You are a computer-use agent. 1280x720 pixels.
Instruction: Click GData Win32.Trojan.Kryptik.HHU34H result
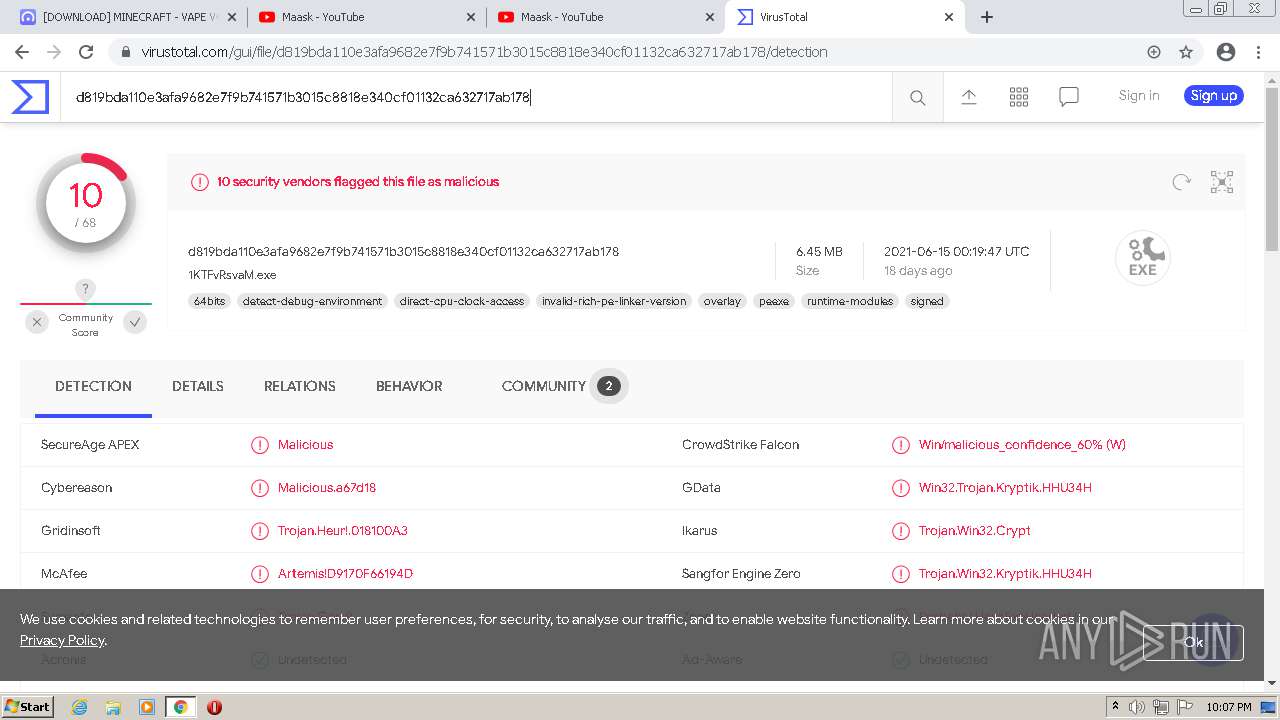[1005, 488]
